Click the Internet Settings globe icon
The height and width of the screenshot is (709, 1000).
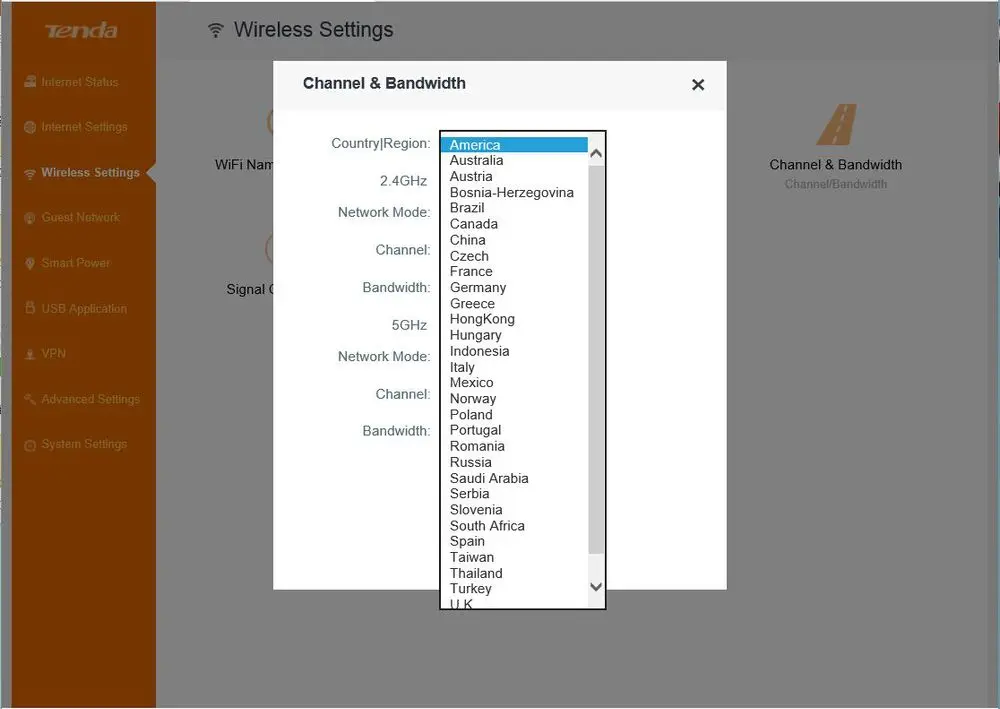[29, 127]
